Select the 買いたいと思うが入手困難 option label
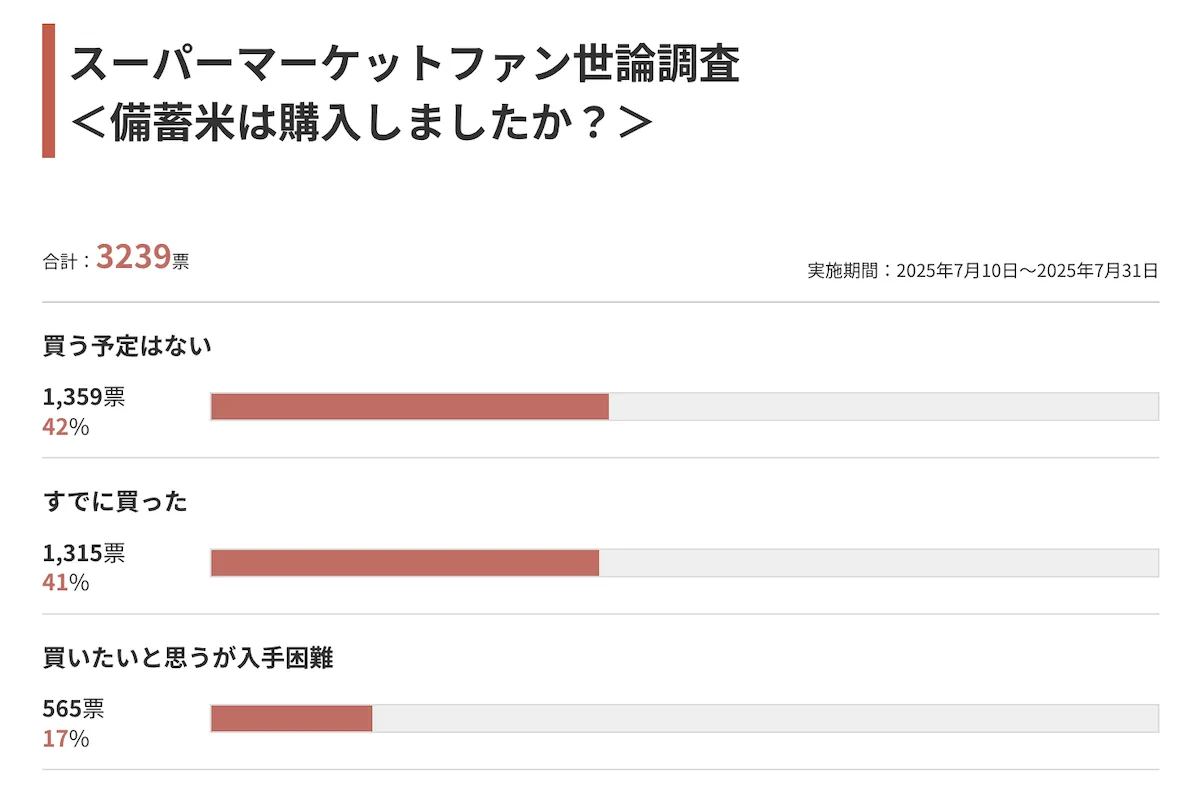The image size is (1200, 797). 187,659
